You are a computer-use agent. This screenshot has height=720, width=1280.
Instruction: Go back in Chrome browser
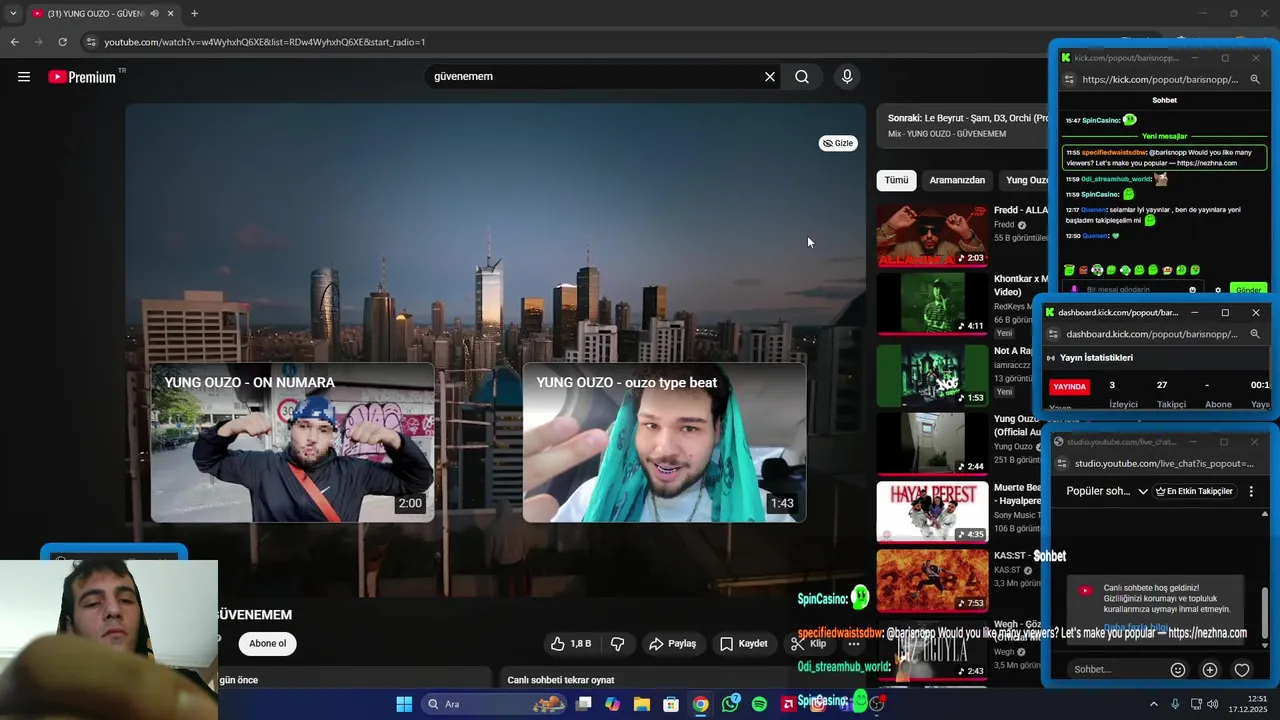click(x=14, y=42)
